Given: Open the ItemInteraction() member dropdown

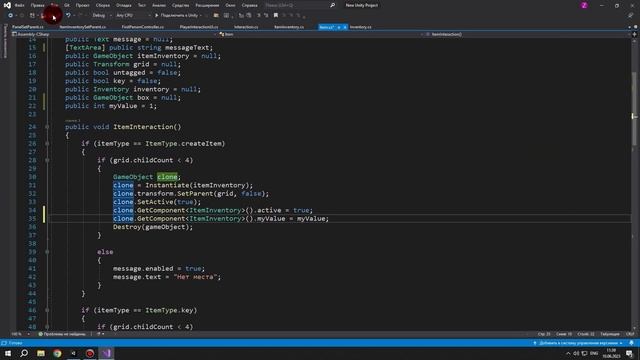Looking at the screenshot, I should (x=528, y=35).
